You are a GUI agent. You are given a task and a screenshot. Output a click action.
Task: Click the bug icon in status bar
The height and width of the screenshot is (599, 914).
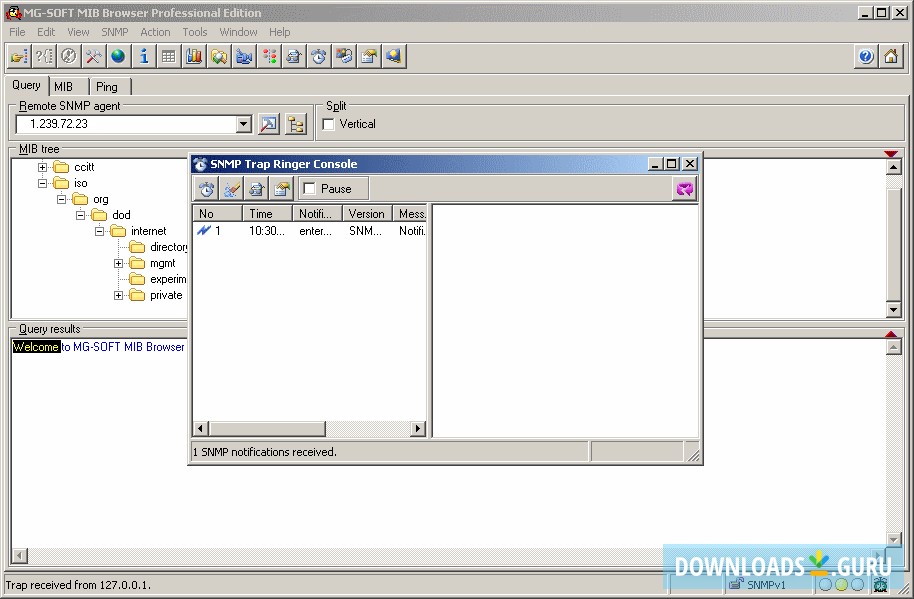tap(880, 584)
